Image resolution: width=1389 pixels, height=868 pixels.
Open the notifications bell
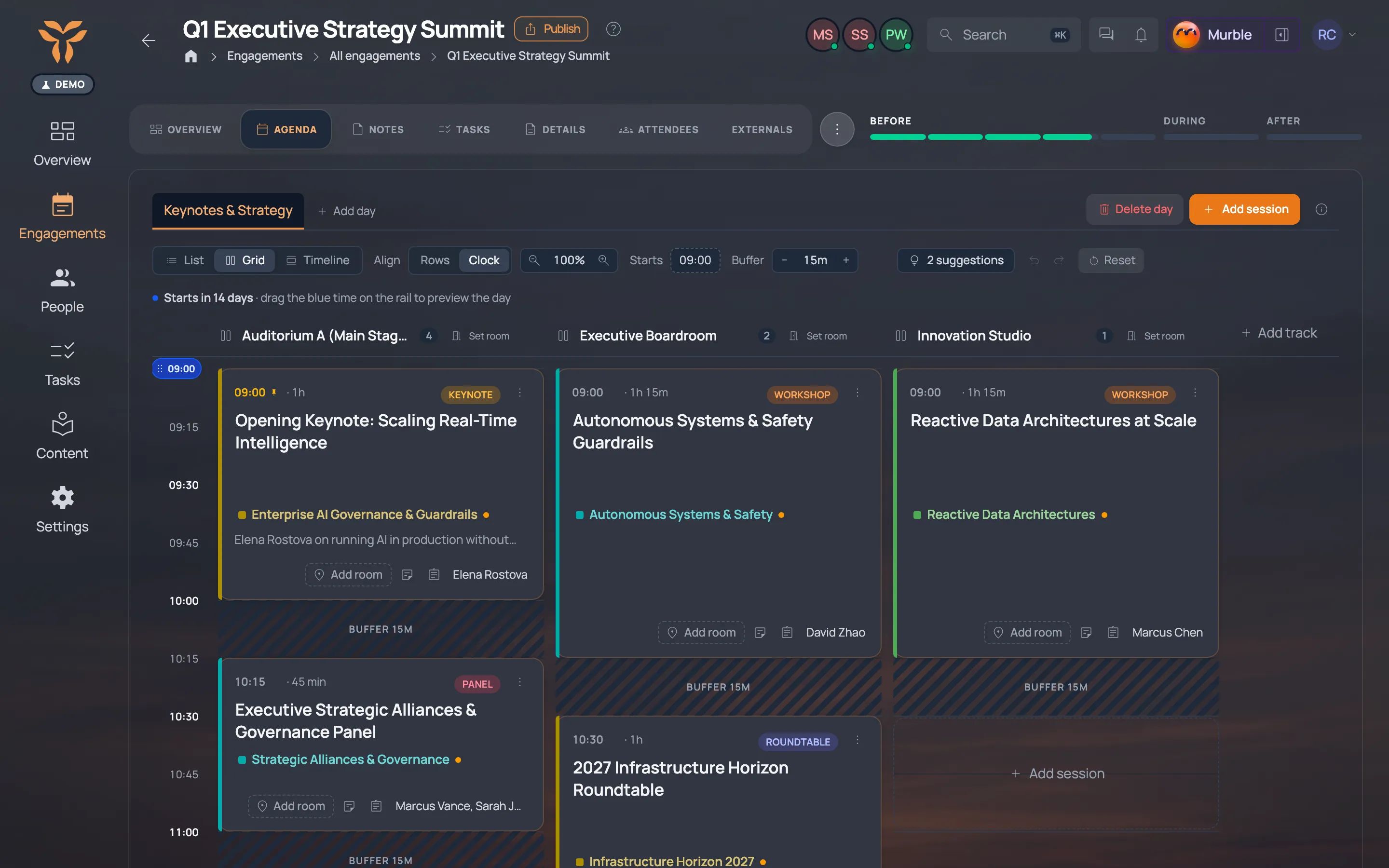1141,34
